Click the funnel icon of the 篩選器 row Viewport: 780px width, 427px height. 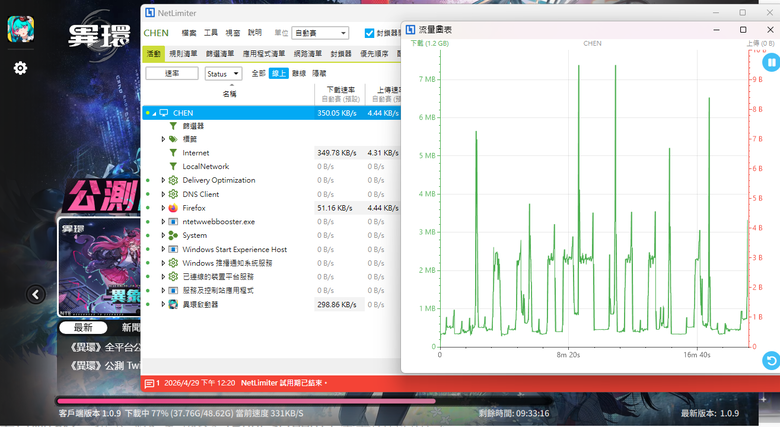(x=173, y=126)
